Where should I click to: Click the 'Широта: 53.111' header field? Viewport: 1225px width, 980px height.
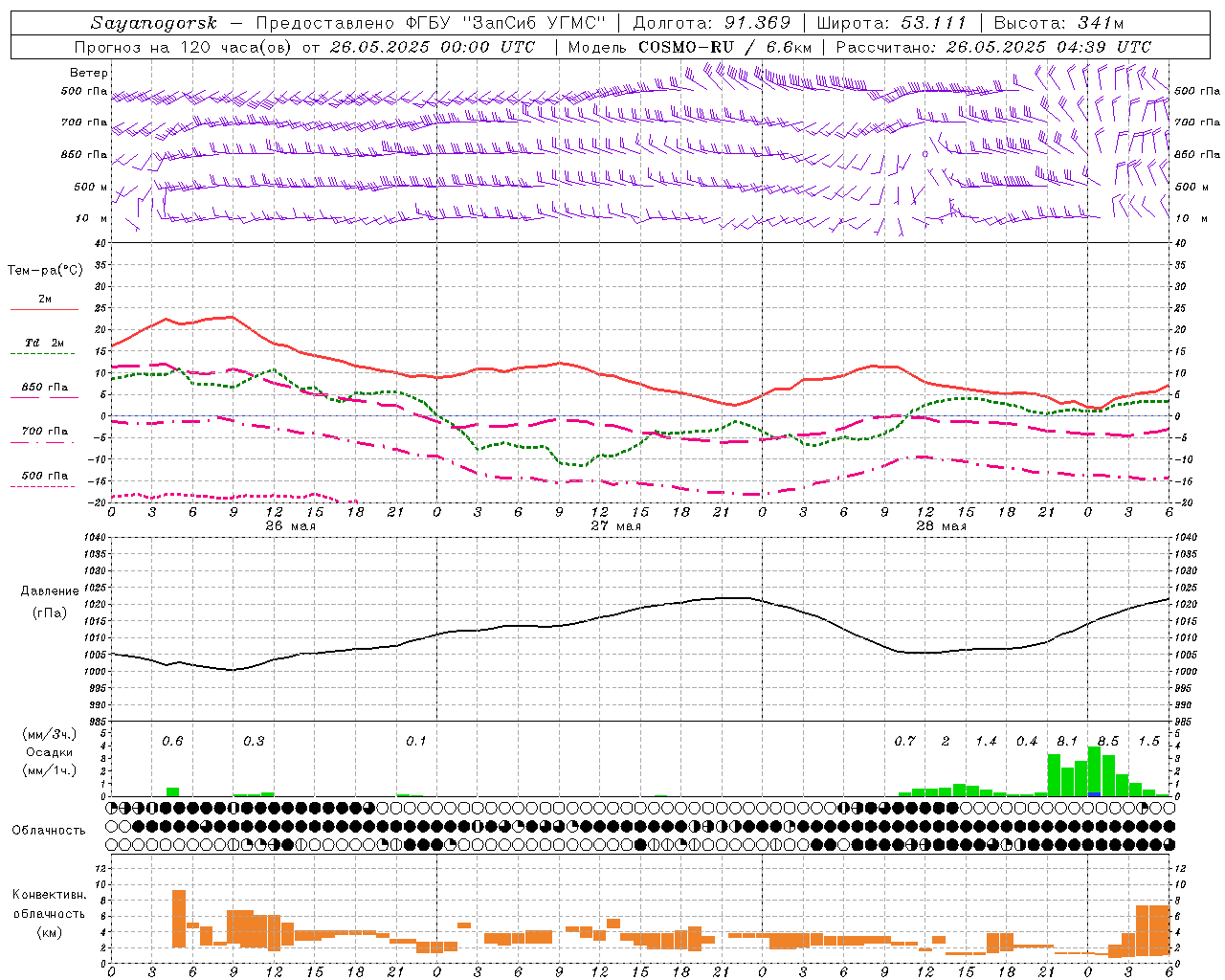coord(892,23)
